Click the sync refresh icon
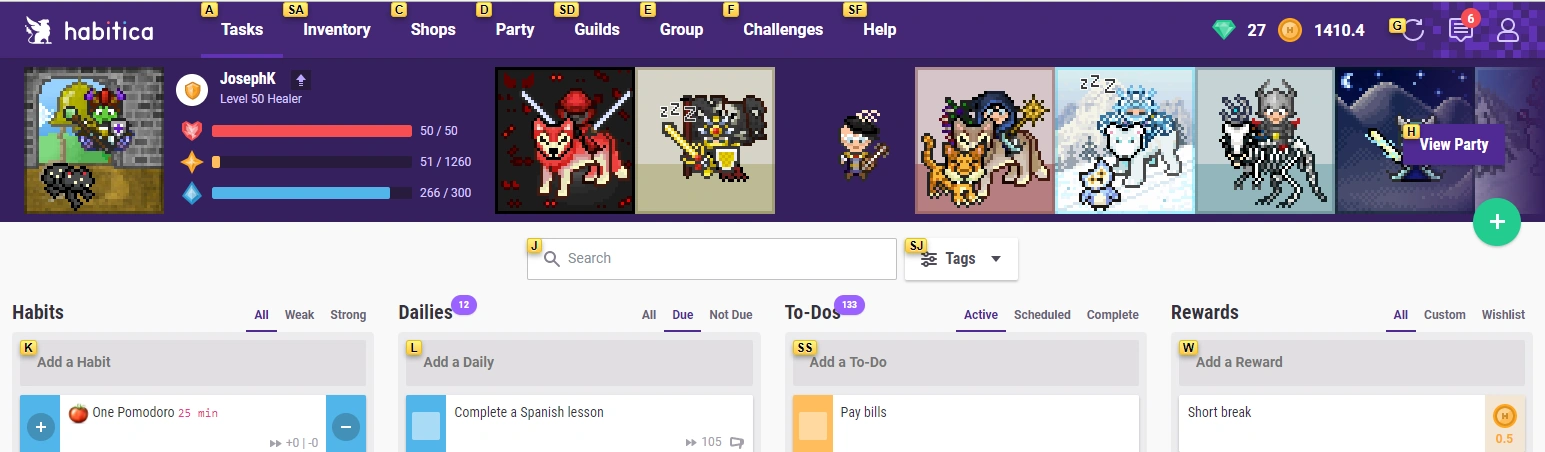The height and width of the screenshot is (452, 1545). [1412, 30]
